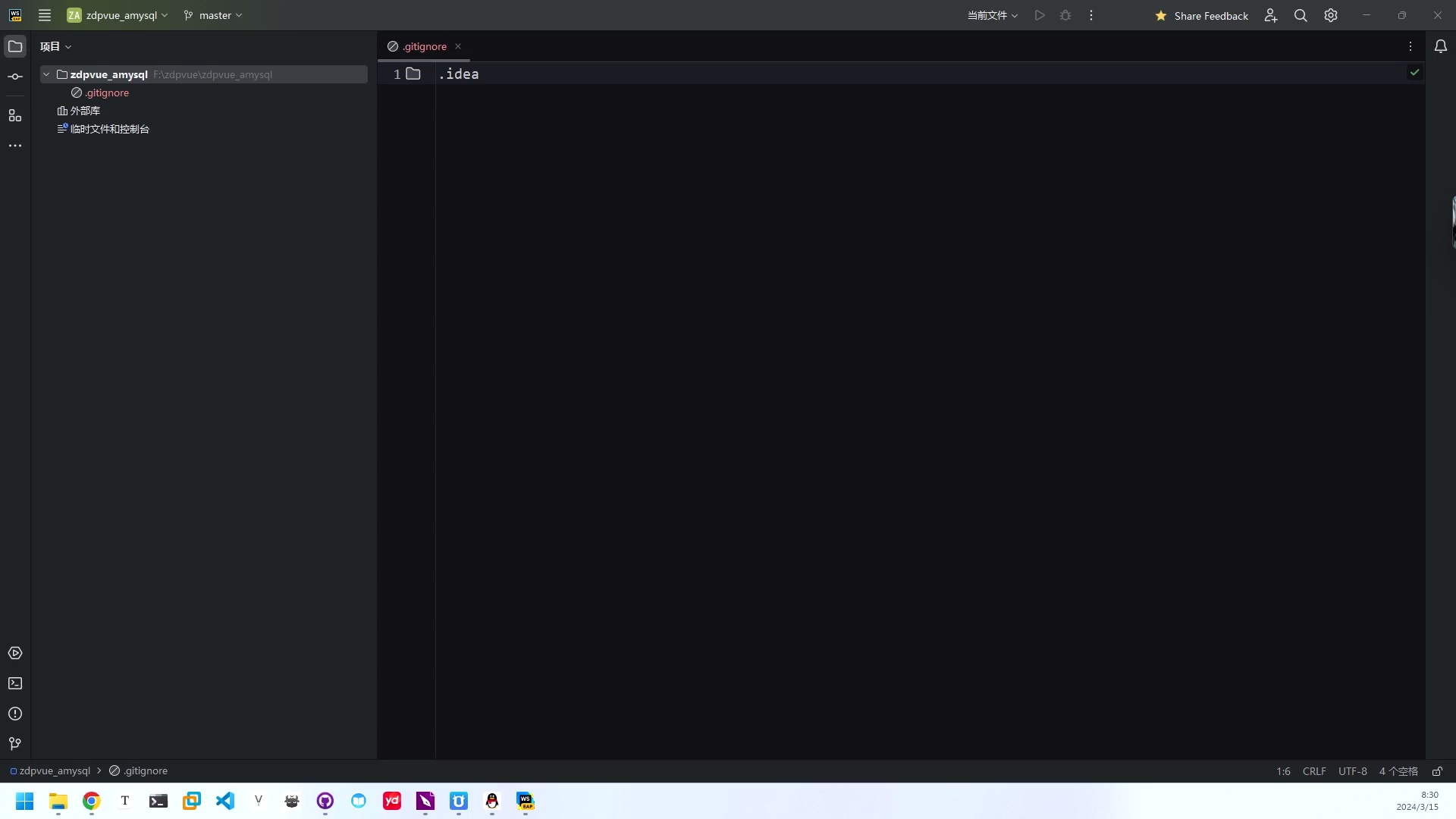Start Code With Me via the add-user icon
Image resolution: width=1456 pixels, height=819 pixels.
(x=1271, y=15)
